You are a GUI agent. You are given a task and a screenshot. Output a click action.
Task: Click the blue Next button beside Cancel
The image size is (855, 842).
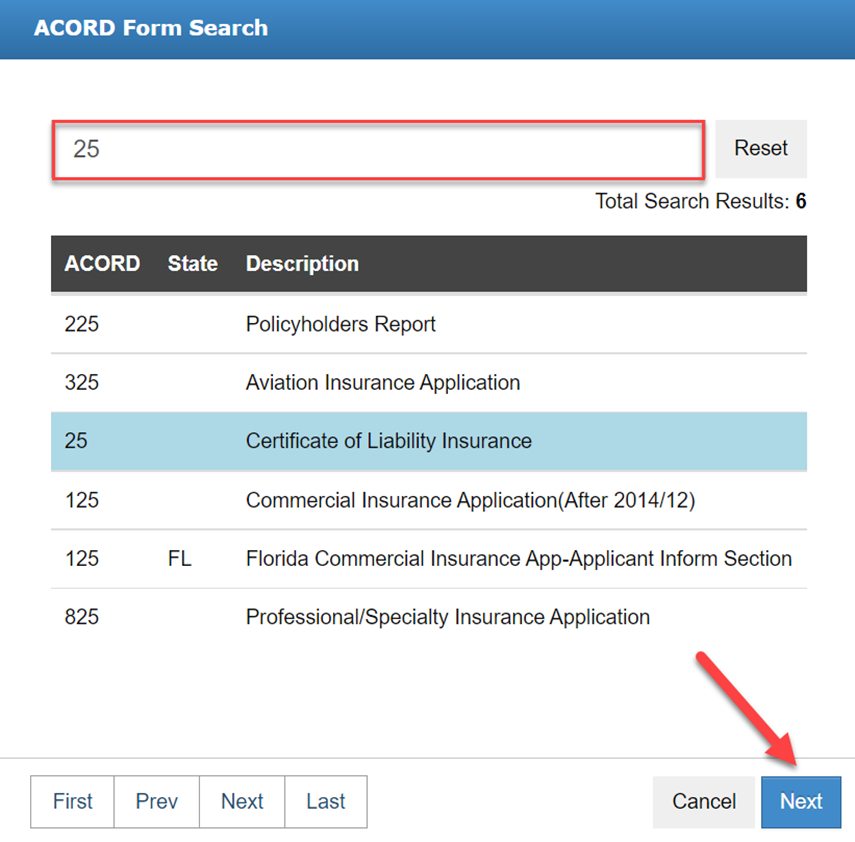pos(801,802)
